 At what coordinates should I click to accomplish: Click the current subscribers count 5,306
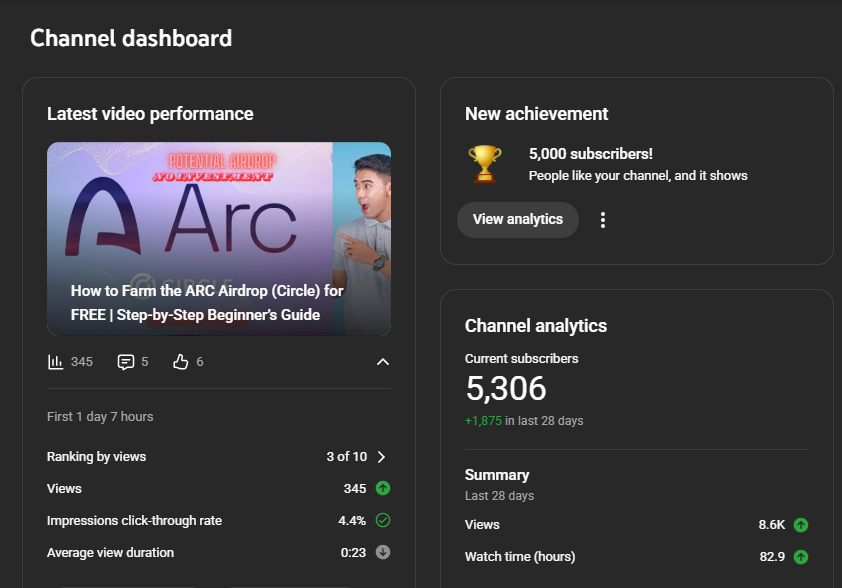click(505, 388)
